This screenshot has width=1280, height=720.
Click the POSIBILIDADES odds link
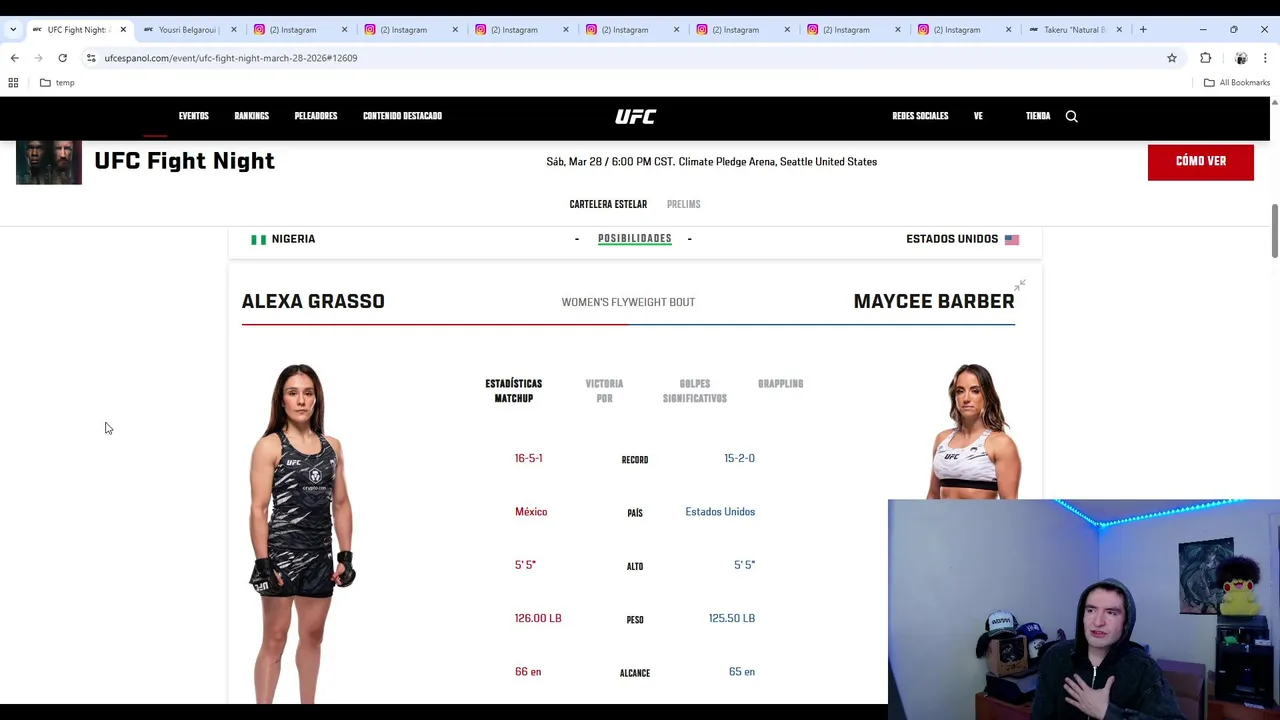click(634, 239)
